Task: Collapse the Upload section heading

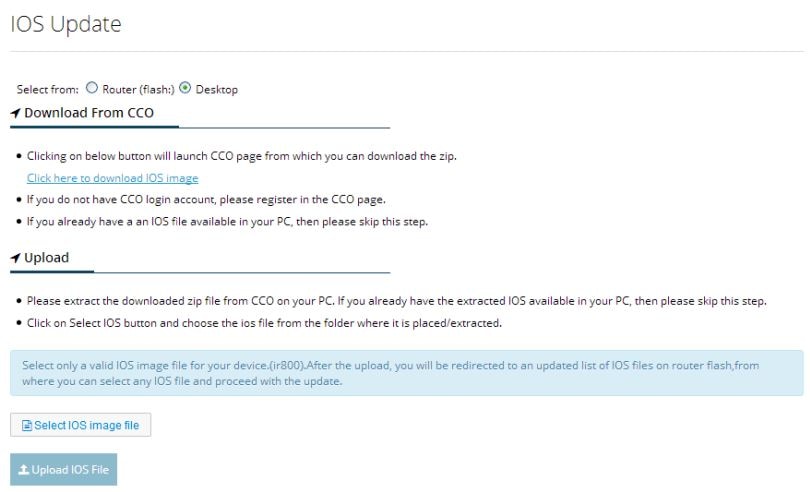Action: pyautogui.click(x=46, y=257)
